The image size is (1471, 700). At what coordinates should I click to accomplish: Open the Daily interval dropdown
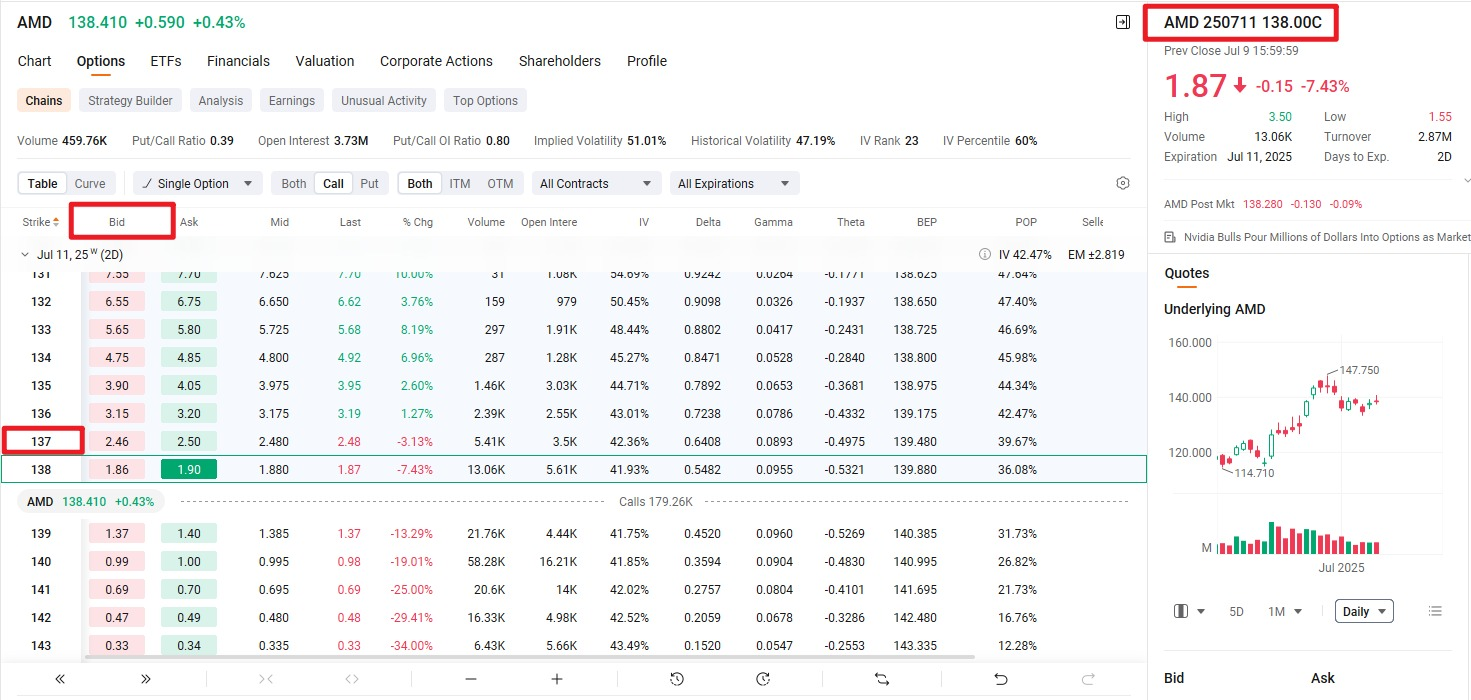coord(1364,611)
